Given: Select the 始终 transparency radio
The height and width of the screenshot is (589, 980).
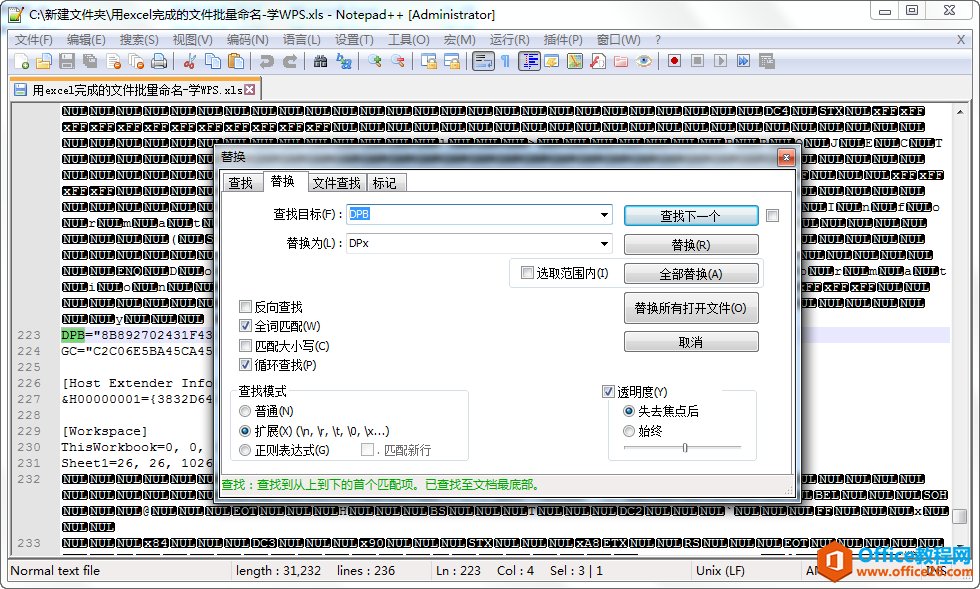Looking at the screenshot, I should [629, 431].
